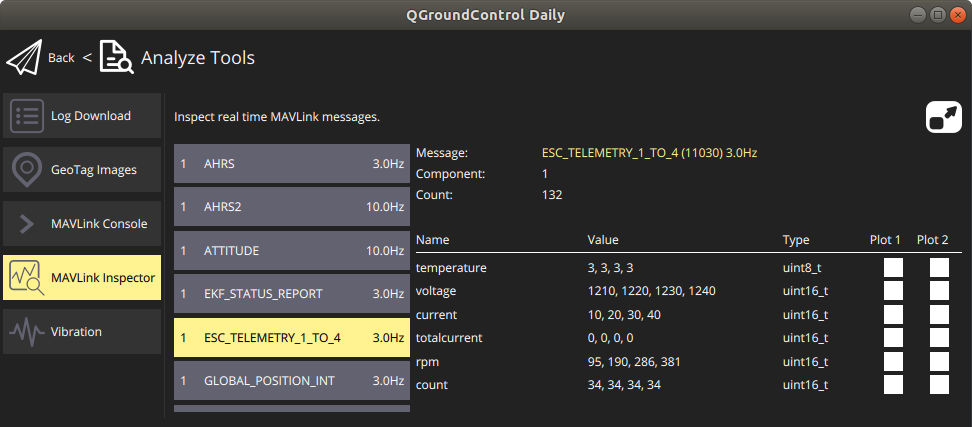Select the ATTITUDE message

coord(292,250)
